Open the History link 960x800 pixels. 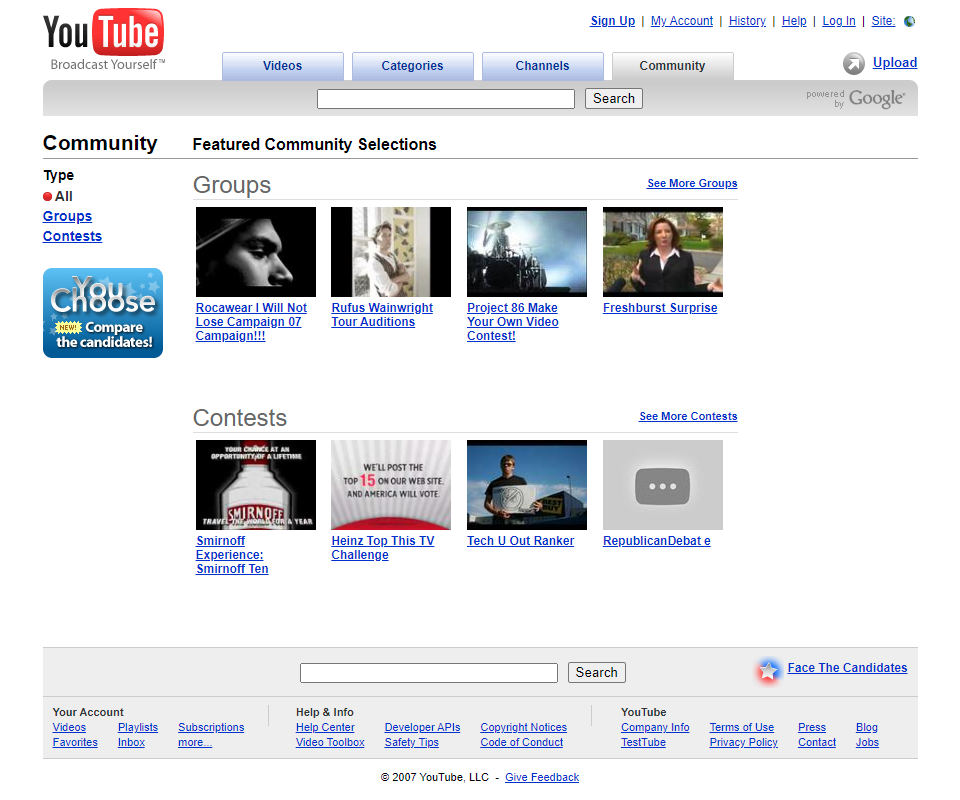(747, 21)
